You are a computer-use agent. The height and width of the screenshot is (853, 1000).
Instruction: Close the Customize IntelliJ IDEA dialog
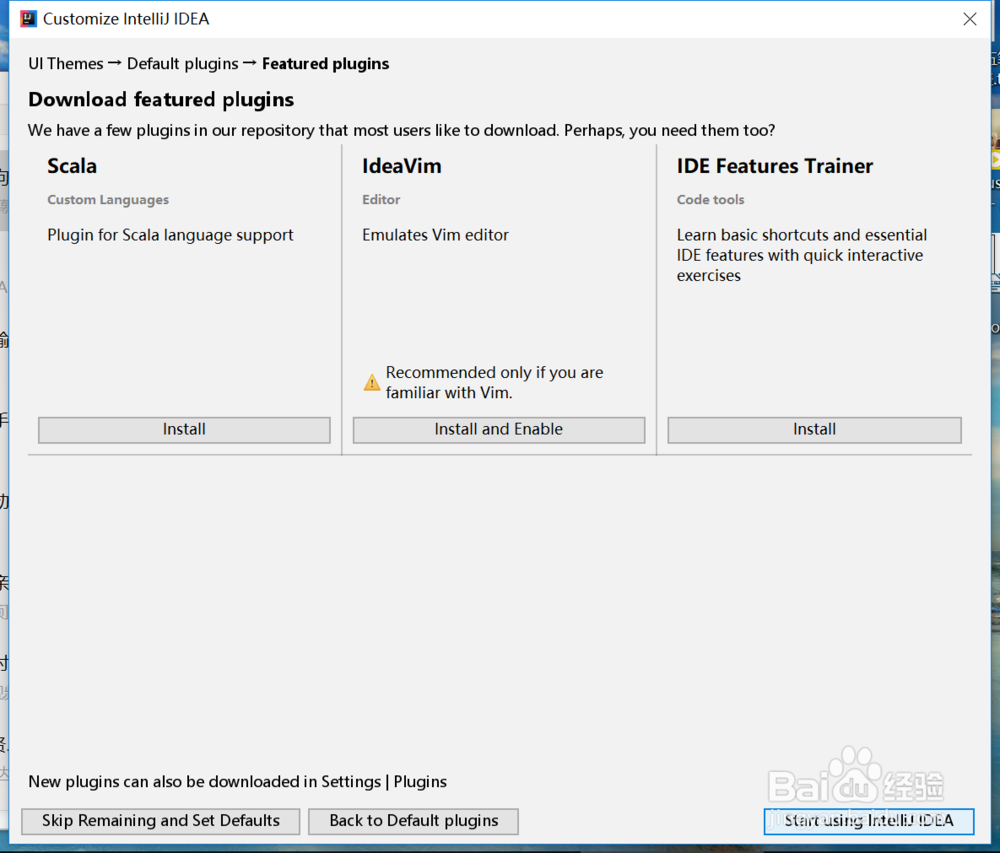click(x=969, y=19)
